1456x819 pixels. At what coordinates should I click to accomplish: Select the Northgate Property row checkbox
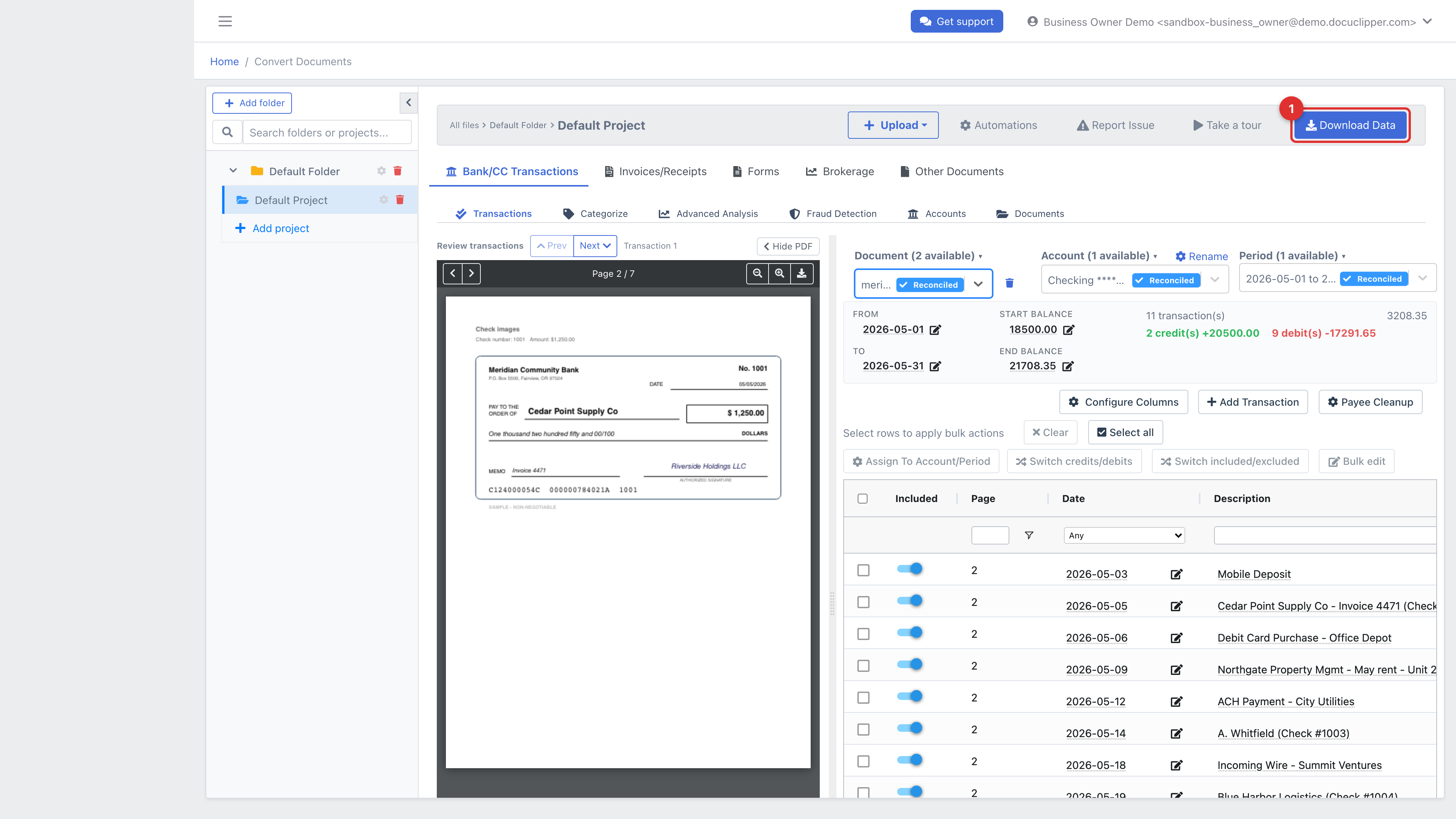863,666
